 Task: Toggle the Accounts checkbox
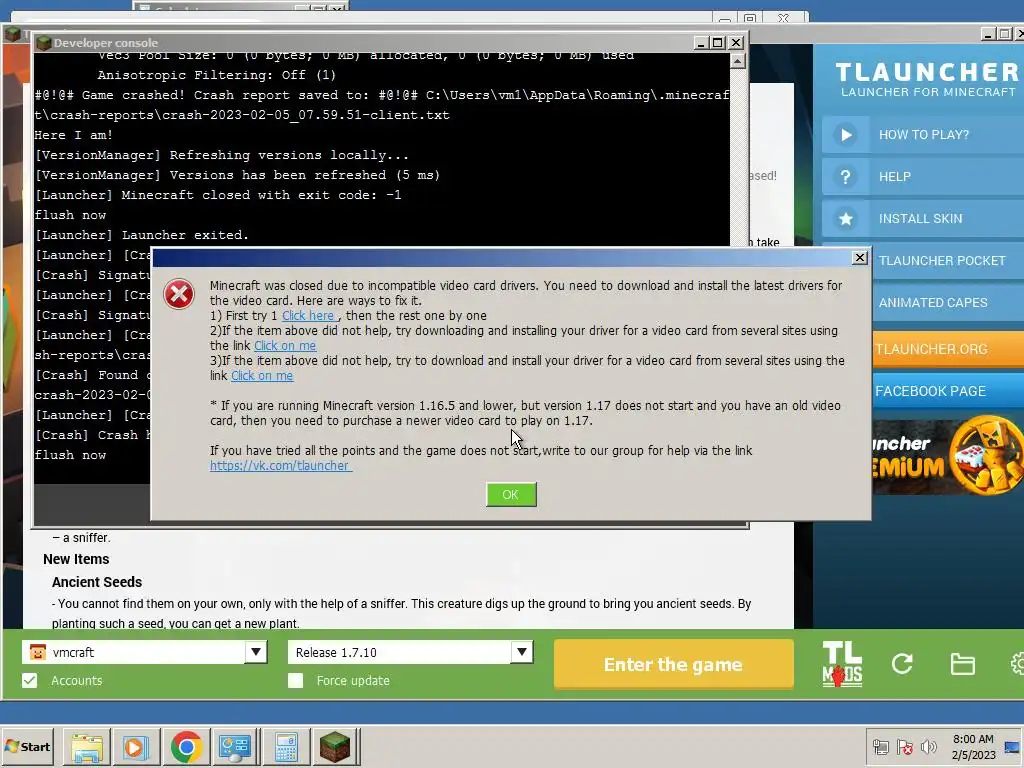pos(29,680)
